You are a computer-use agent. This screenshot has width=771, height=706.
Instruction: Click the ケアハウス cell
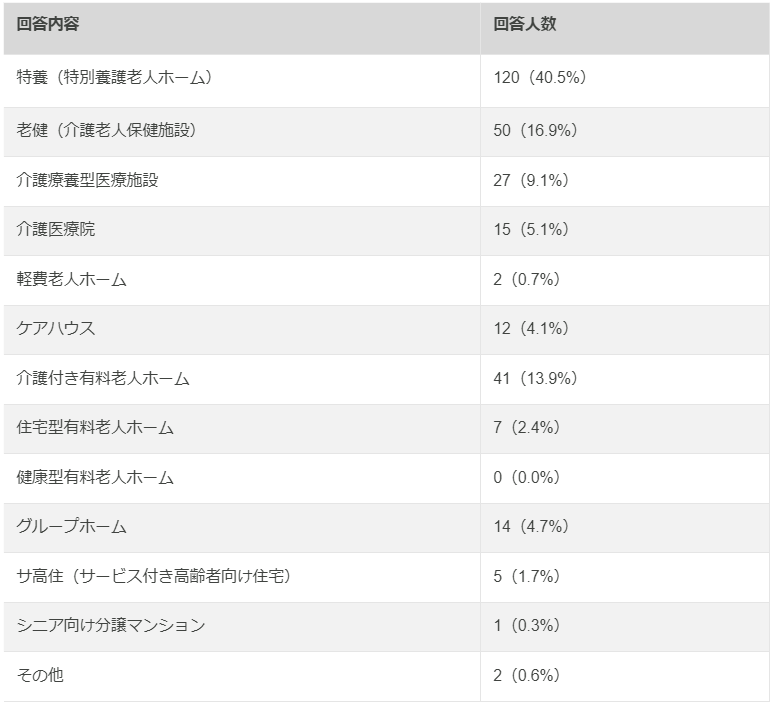57,329
